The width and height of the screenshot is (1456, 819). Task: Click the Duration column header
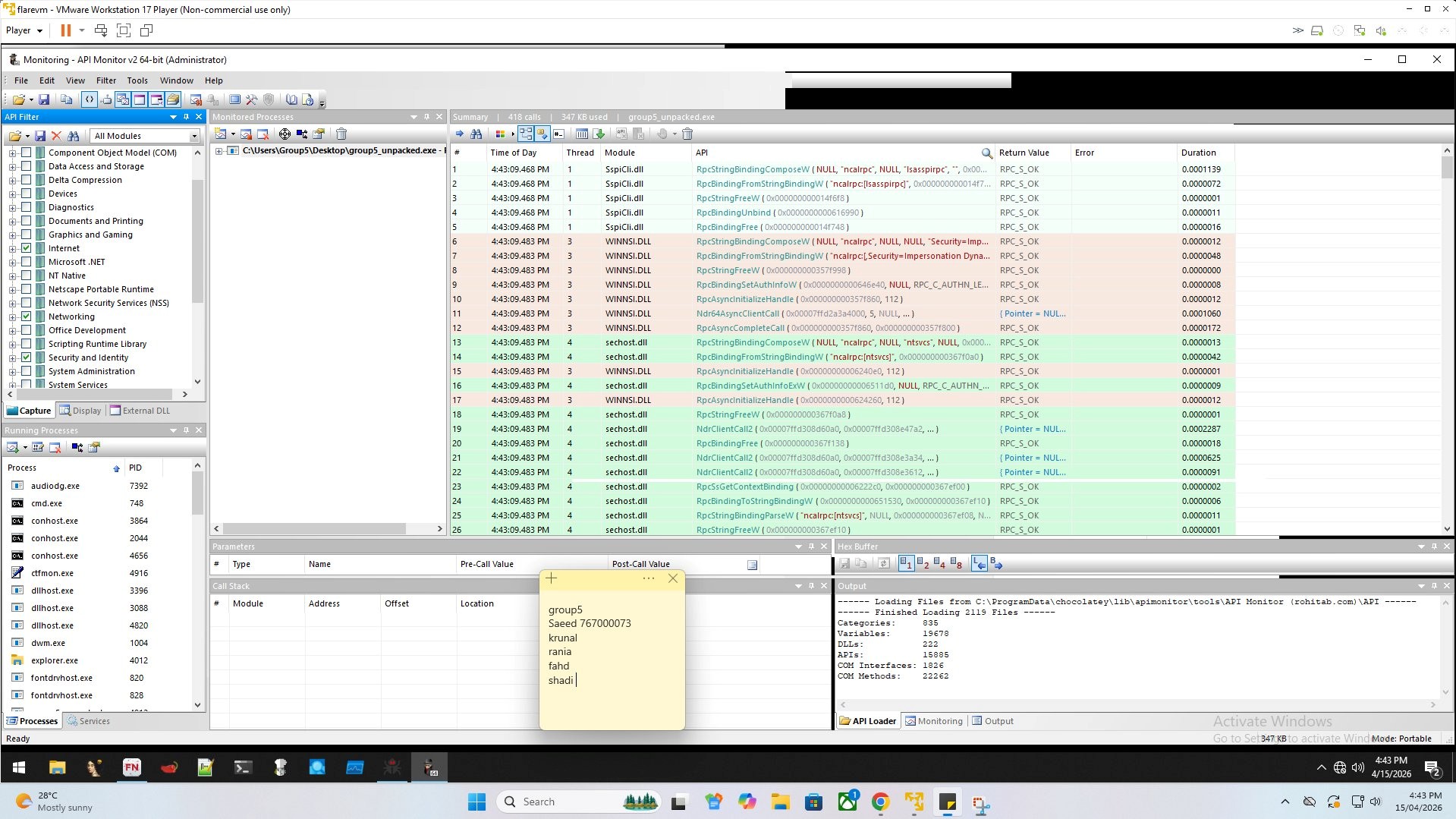(x=1198, y=153)
